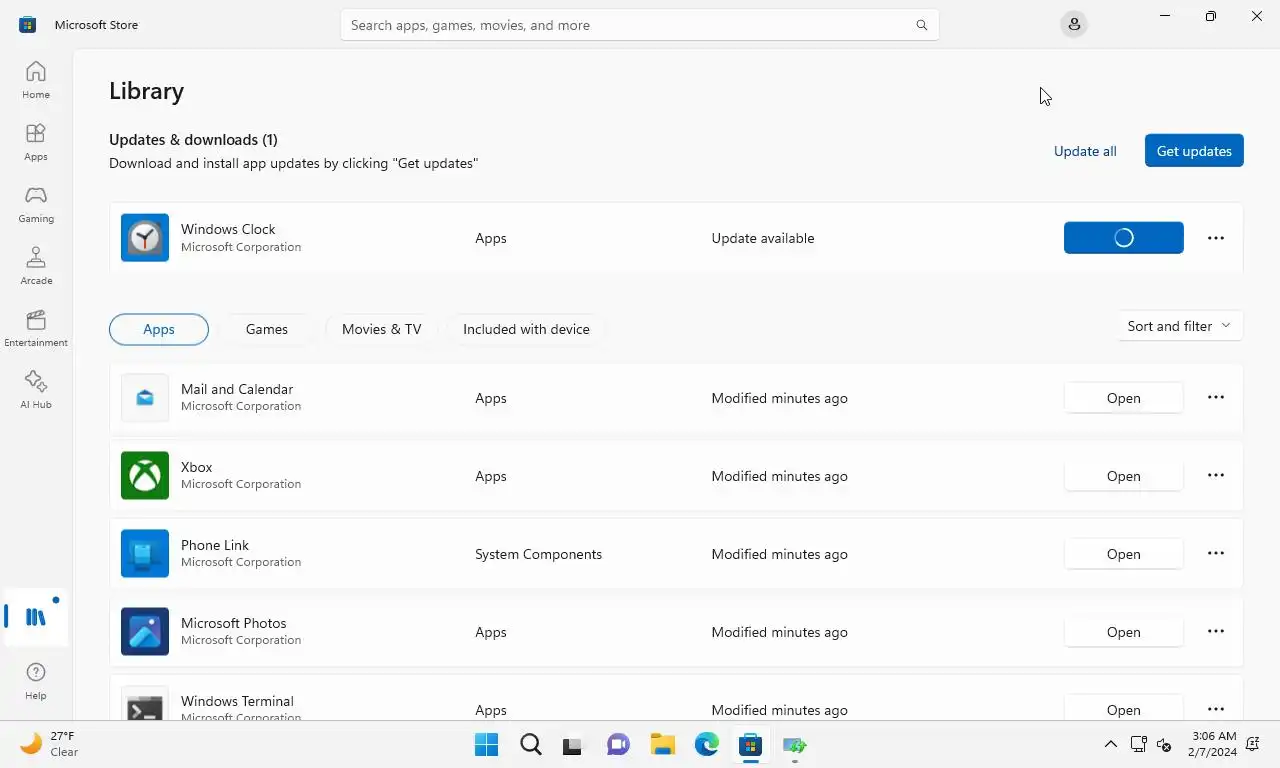Open more options for Windows Clock
The height and width of the screenshot is (768, 1280).
click(x=1216, y=238)
